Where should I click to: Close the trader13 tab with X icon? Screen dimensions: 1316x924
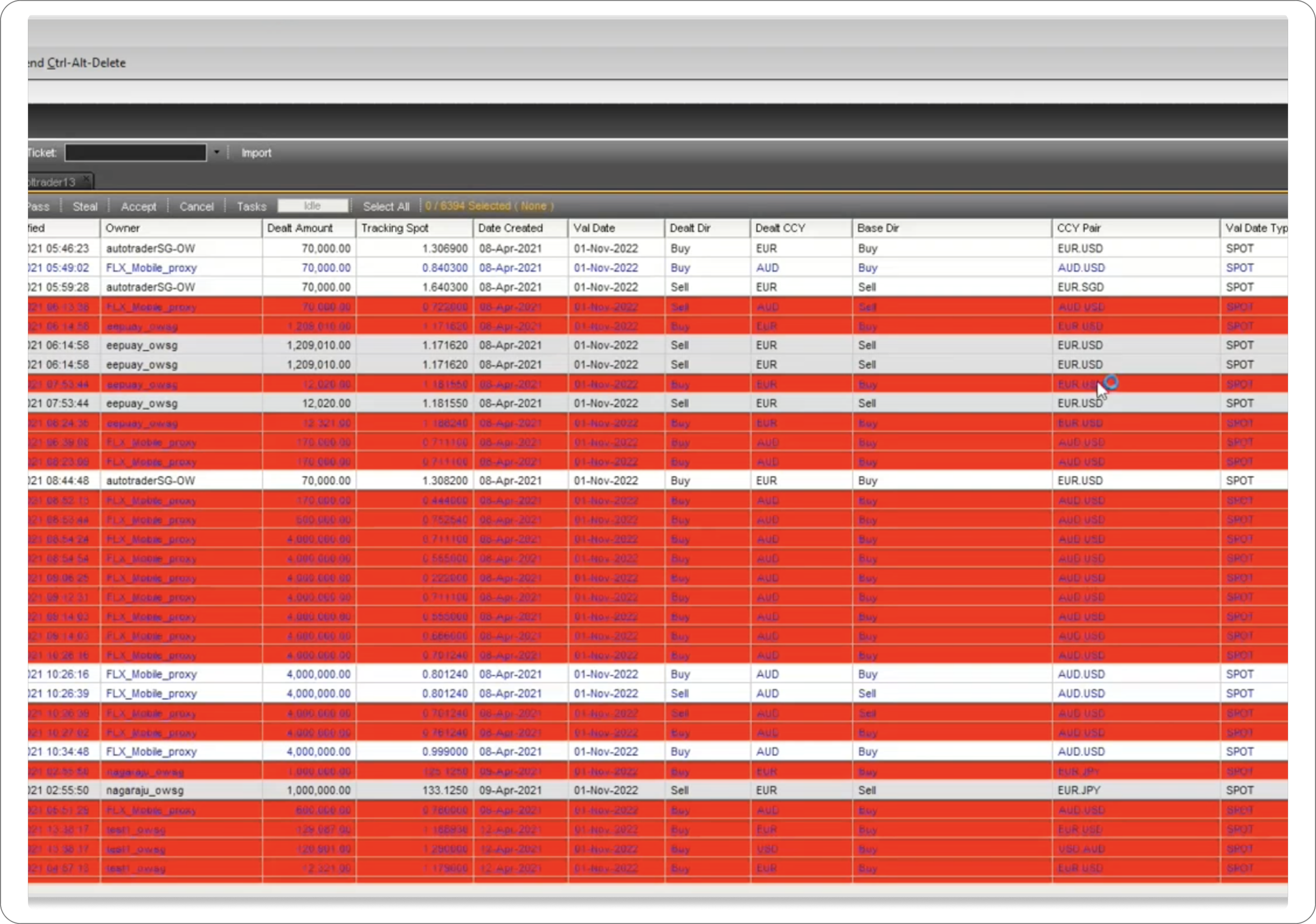86,180
